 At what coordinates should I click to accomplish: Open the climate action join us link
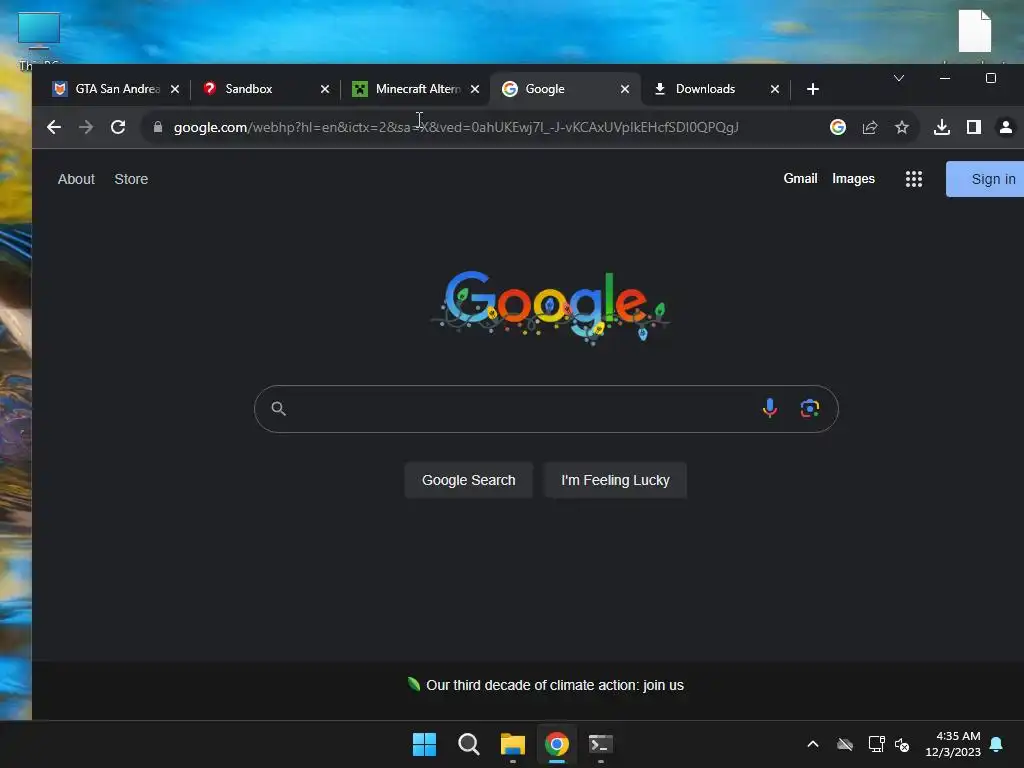(554, 685)
